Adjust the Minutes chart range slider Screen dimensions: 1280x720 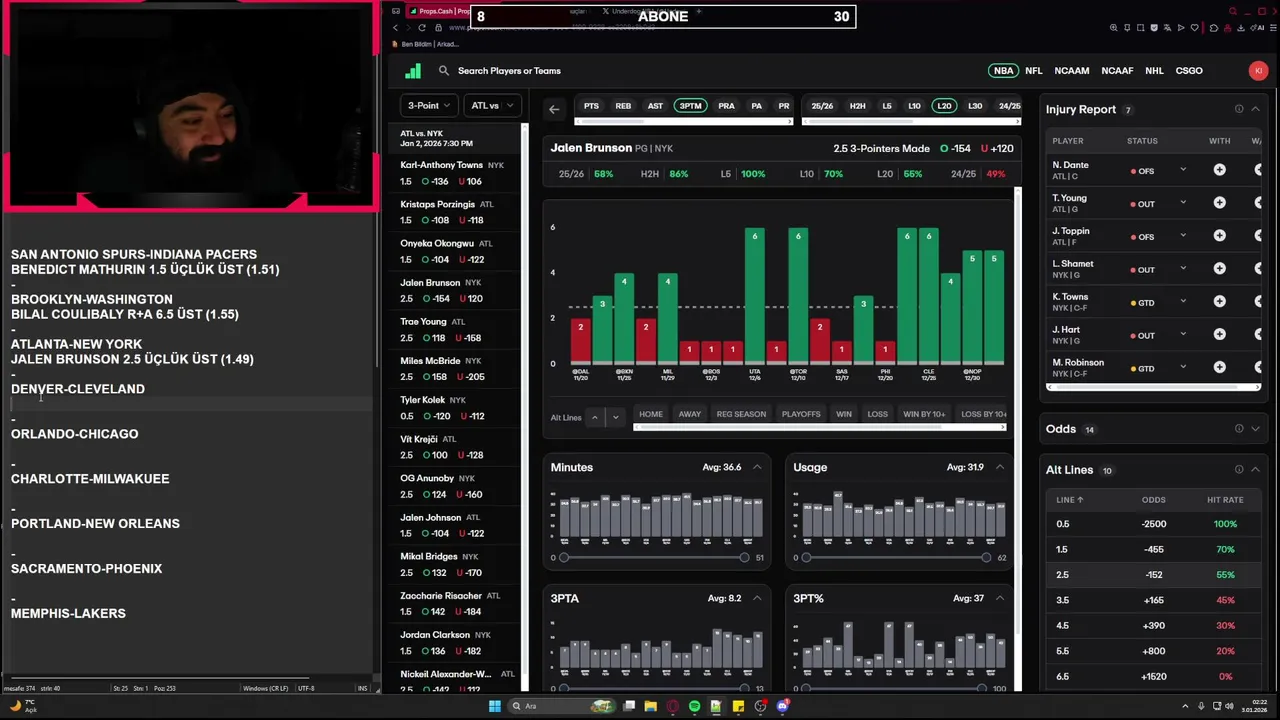point(654,557)
